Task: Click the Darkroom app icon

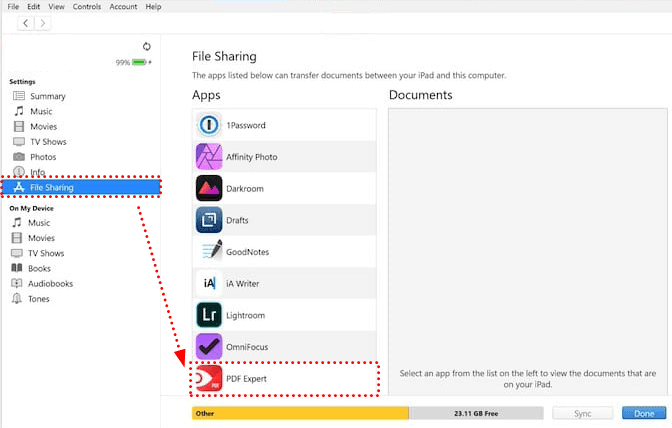Action: pyautogui.click(x=209, y=188)
